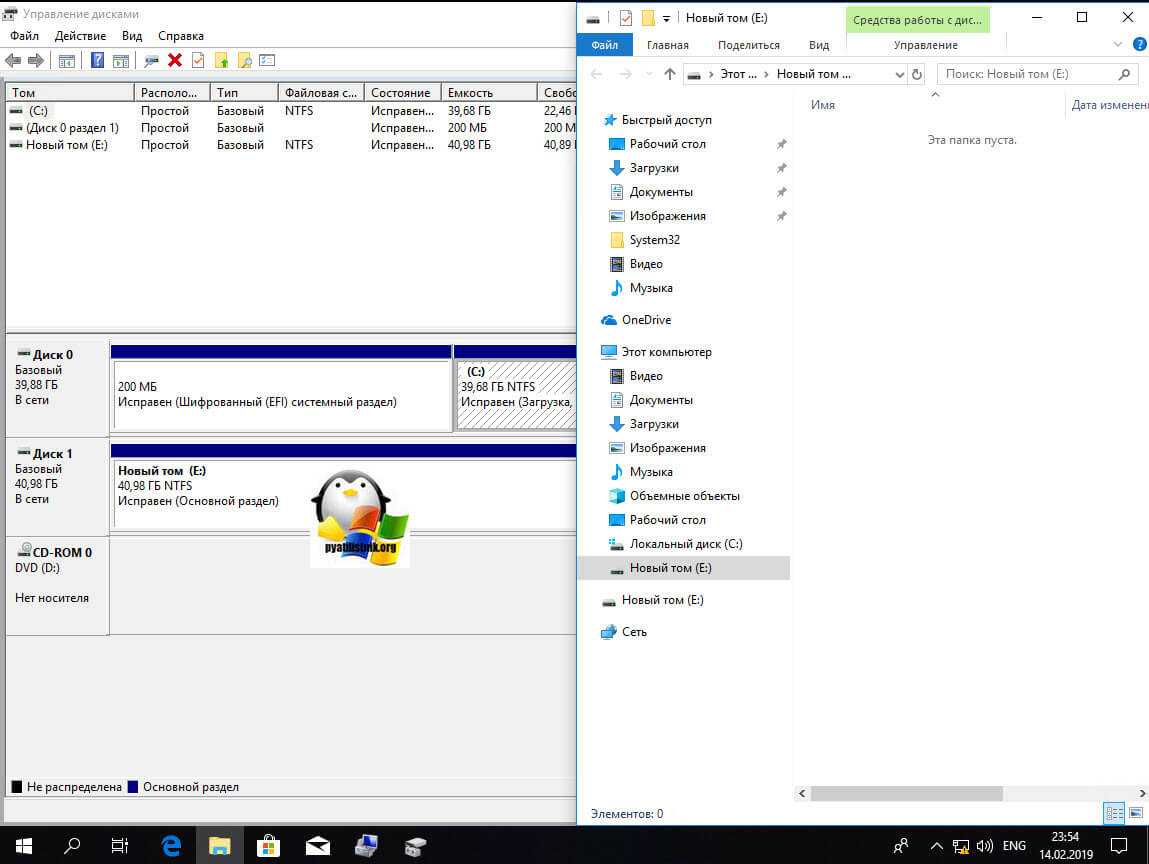The height and width of the screenshot is (864, 1149).
Task: Click the Back arrow in Disk Management toolbar
Action: point(14,60)
